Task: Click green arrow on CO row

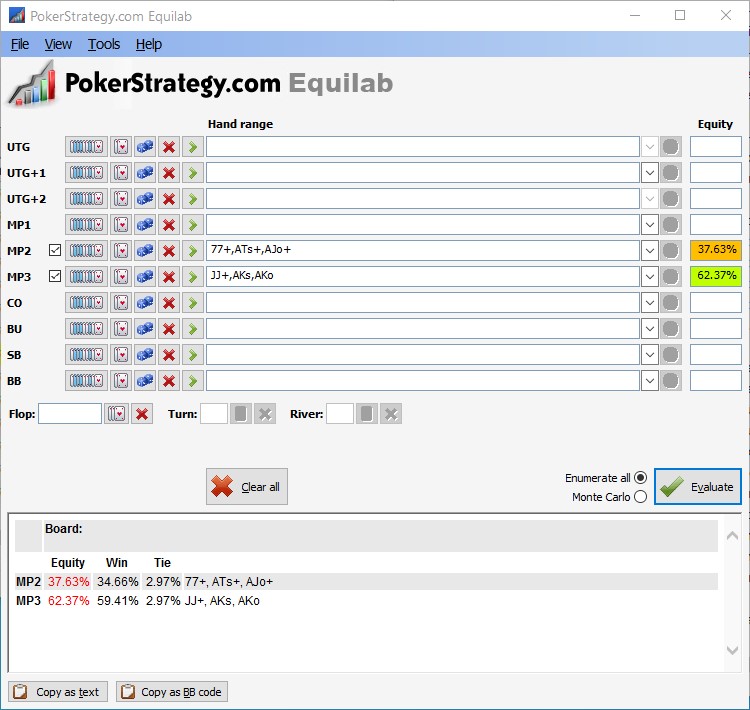Action: click(x=193, y=302)
